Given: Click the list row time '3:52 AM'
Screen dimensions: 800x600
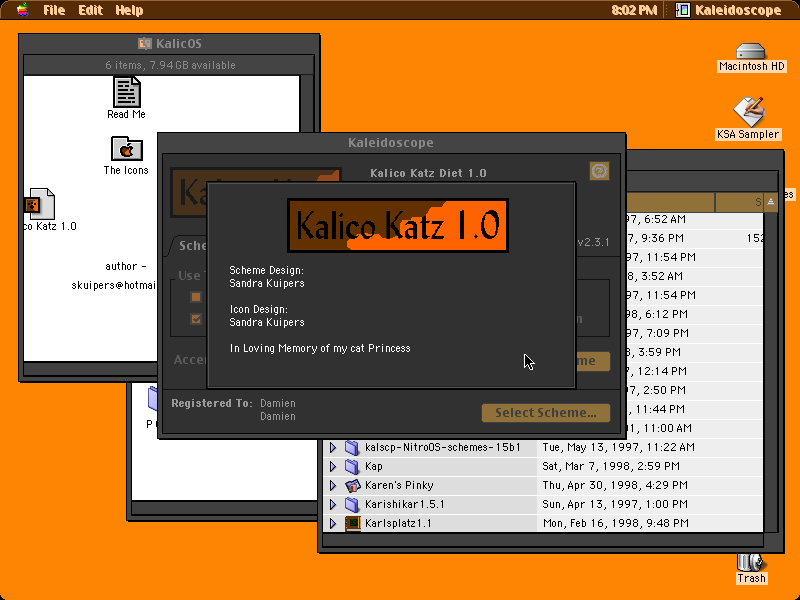Looking at the screenshot, I should 661,276.
